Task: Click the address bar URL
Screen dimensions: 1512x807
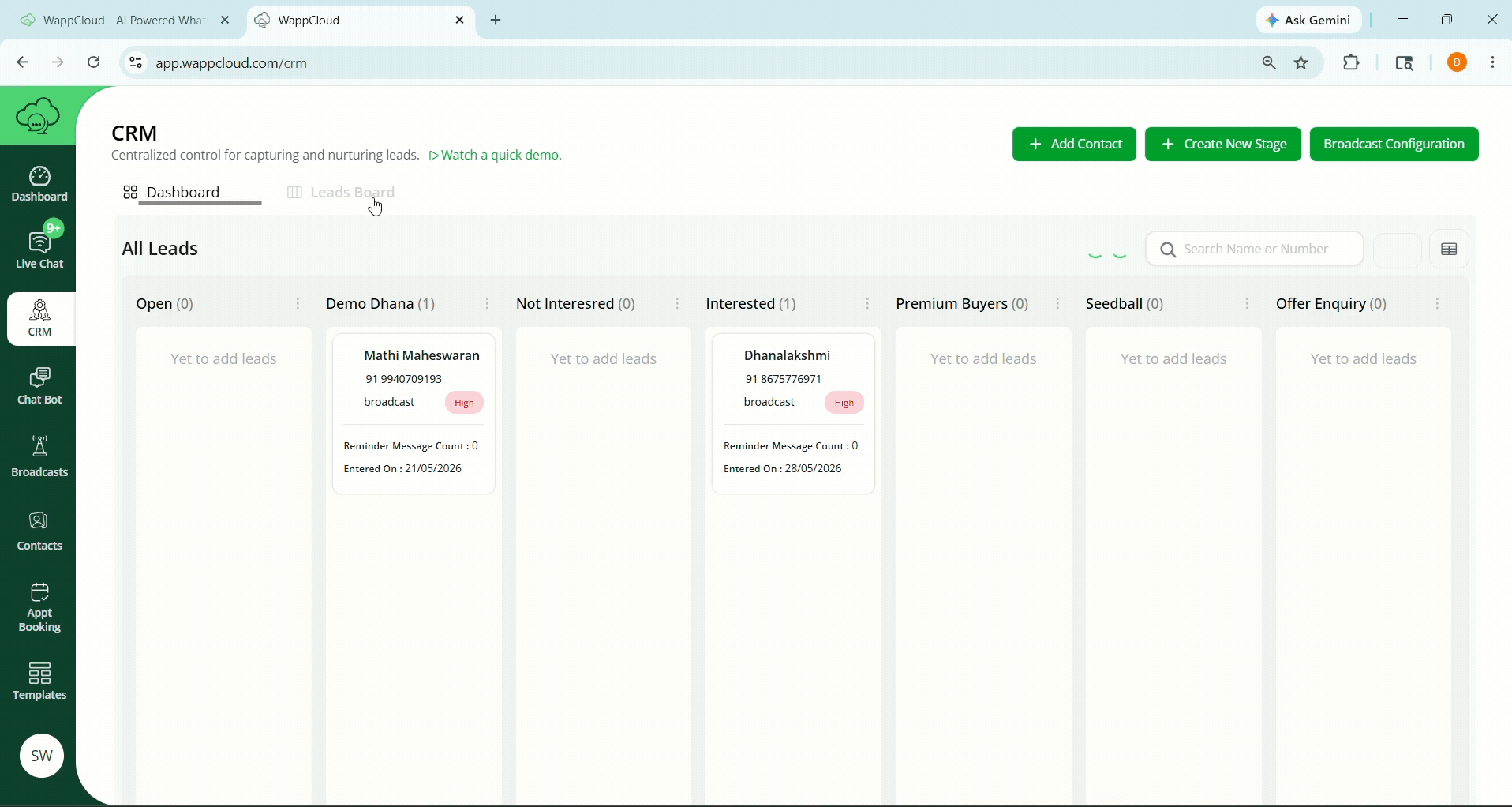Action: [232, 63]
